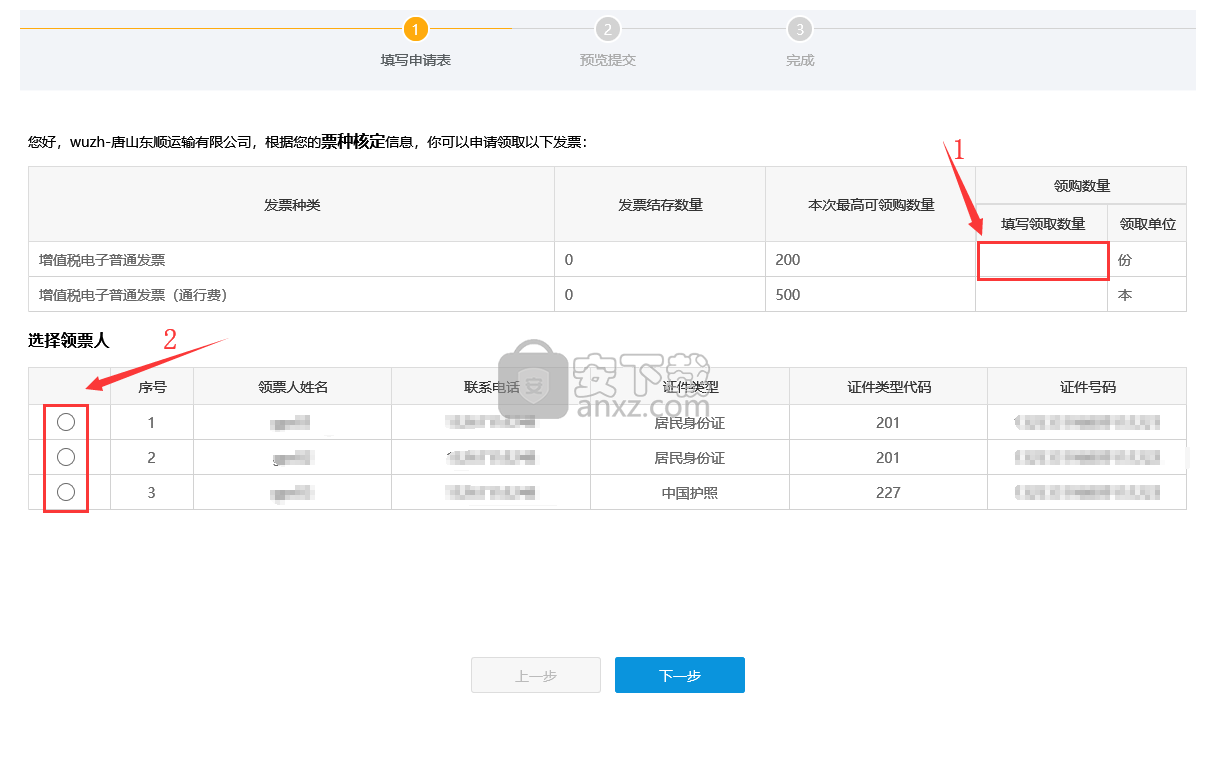This screenshot has width=1212, height=762.
Task: Click the 填写申请表 step label
Action: [416, 60]
